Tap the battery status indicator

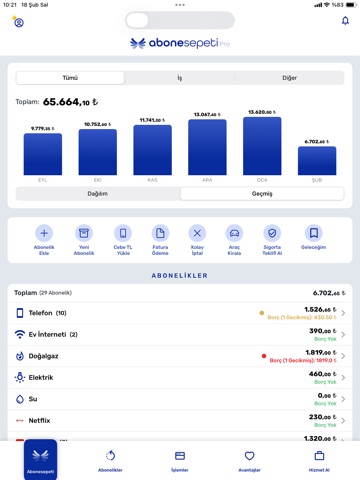point(352,5)
